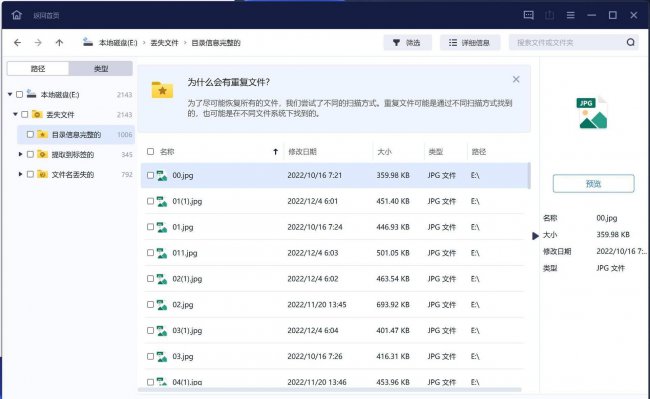The image size is (650, 399).
Task: Go back with the left arrow
Action: coord(17,42)
